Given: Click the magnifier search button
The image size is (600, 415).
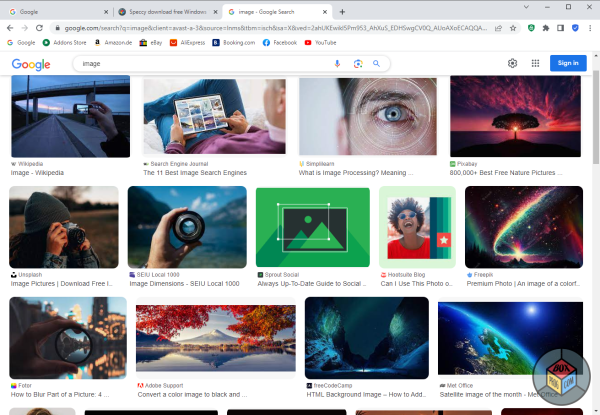Looking at the screenshot, I should [377, 63].
